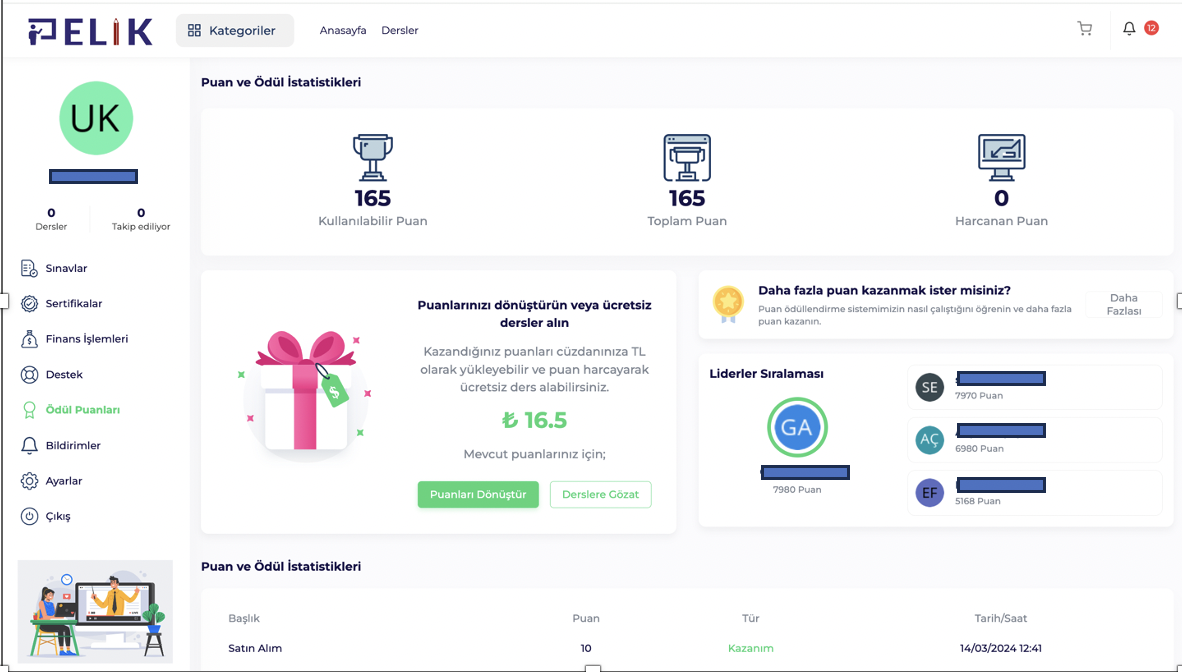
Task: Click the Pelik logo
Action: pos(91,31)
